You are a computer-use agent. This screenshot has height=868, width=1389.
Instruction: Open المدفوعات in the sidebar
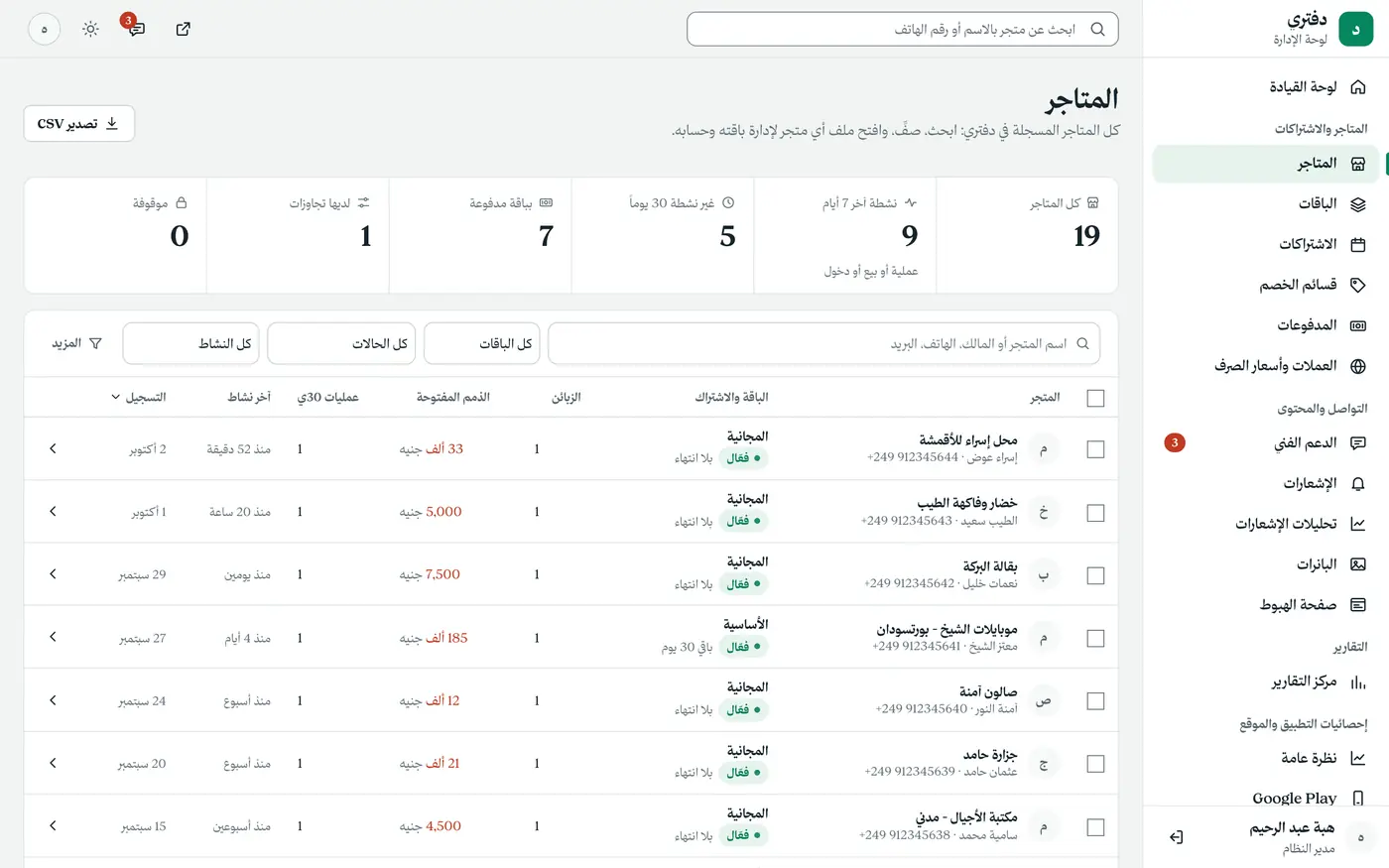[1266, 325]
